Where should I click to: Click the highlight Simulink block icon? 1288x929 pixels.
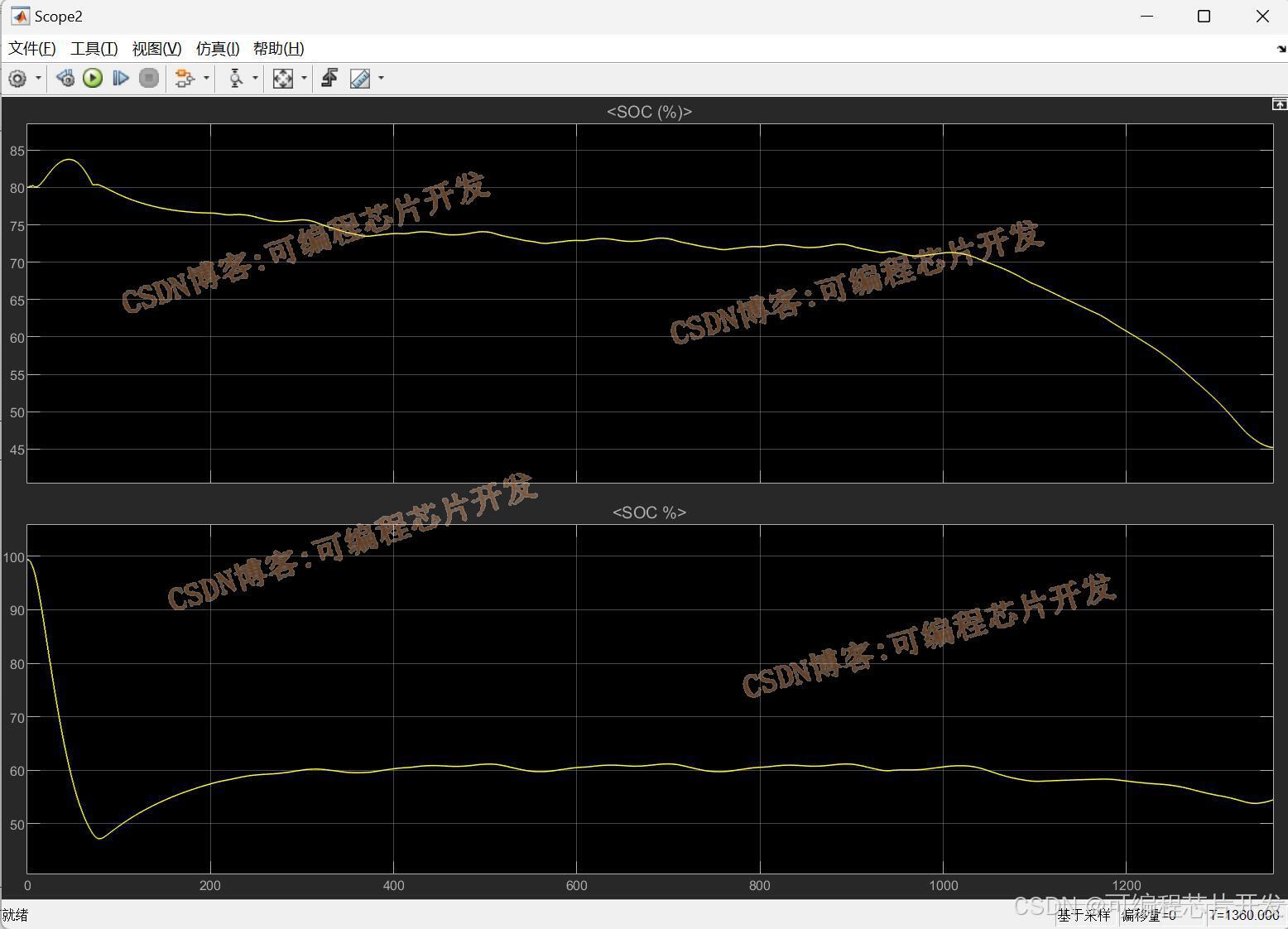point(185,79)
